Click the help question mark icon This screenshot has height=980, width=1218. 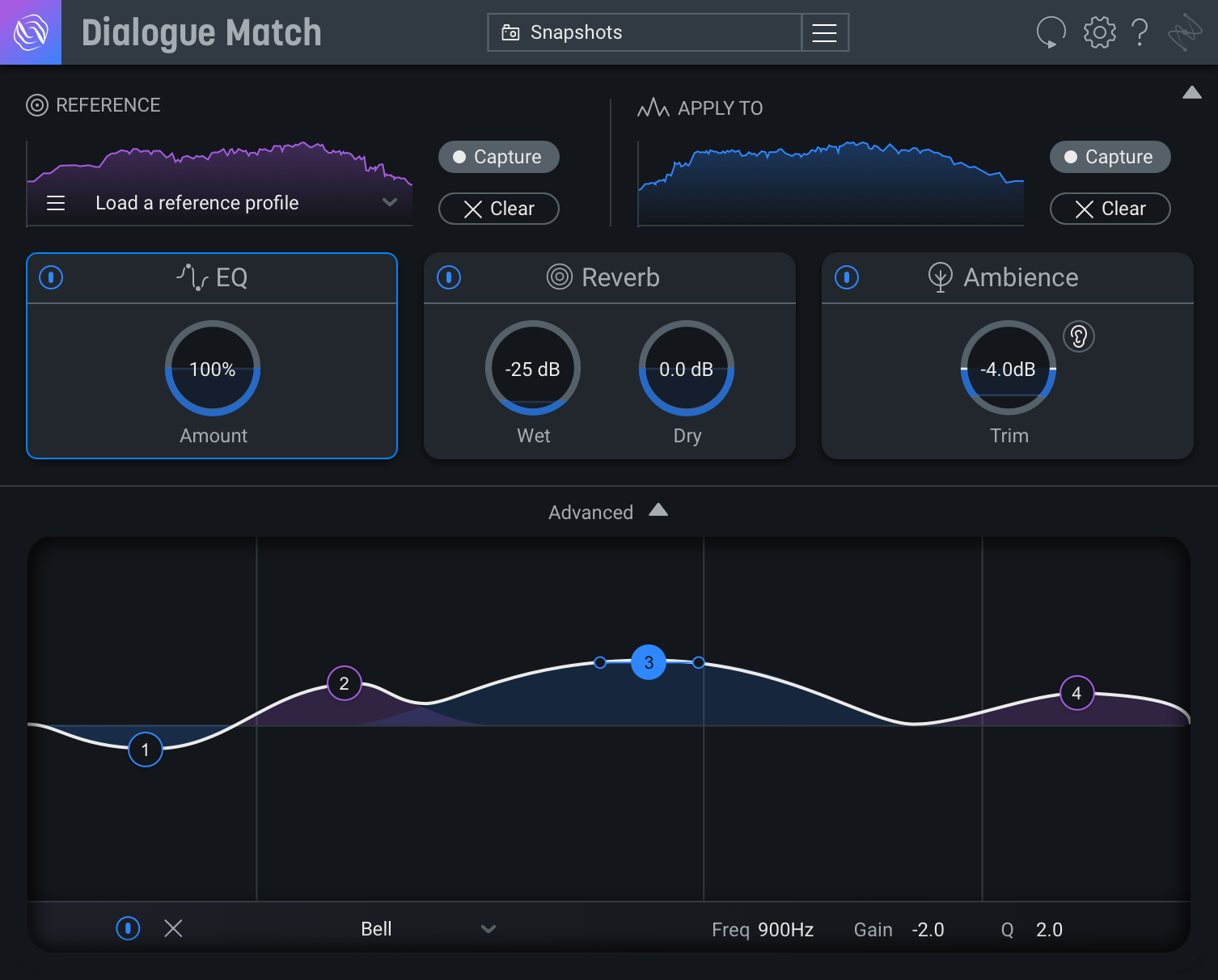(1140, 32)
